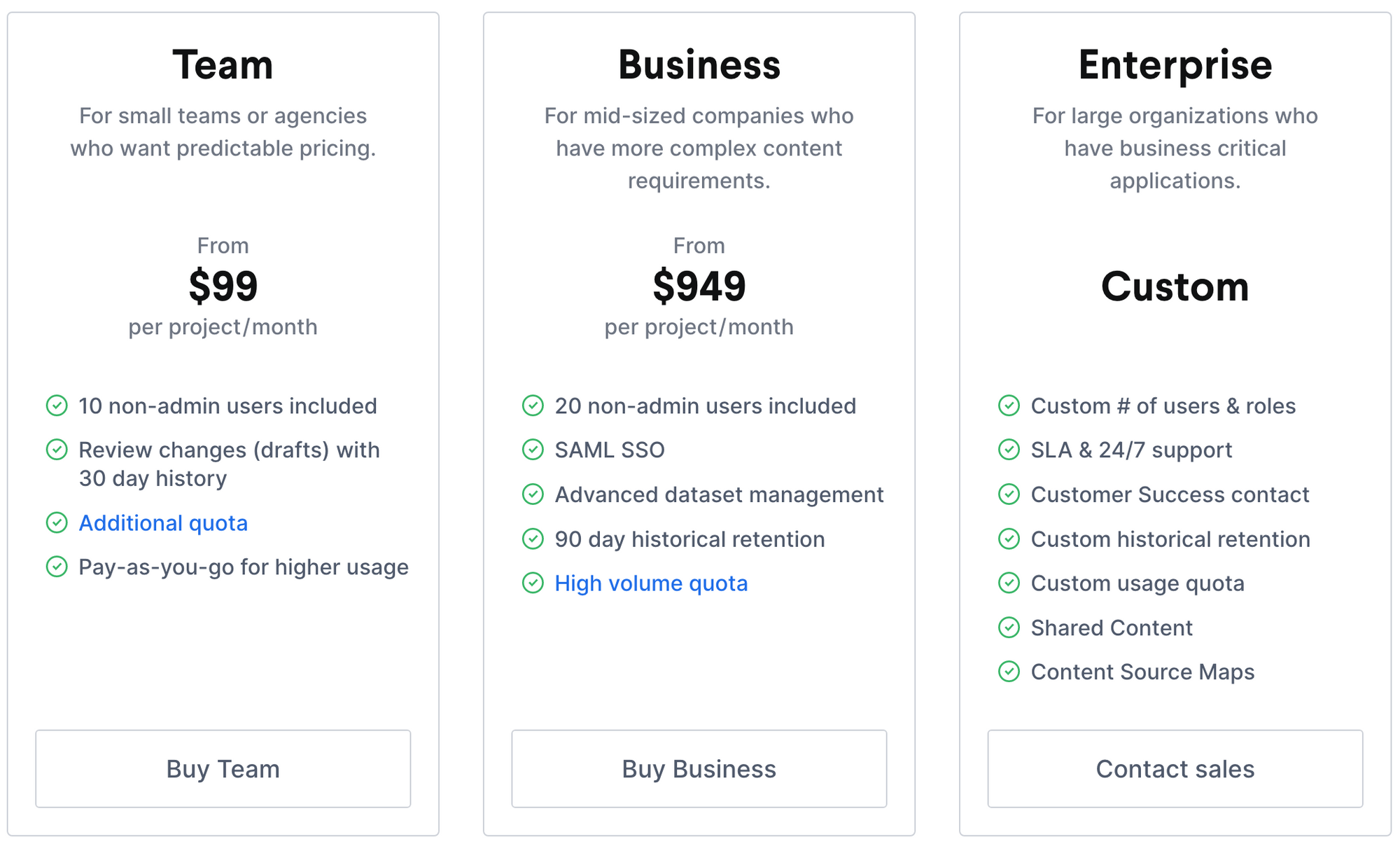The height and width of the screenshot is (846, 1400).
Task: Click the Buy Team button
Action: click(x=223, y=768)
